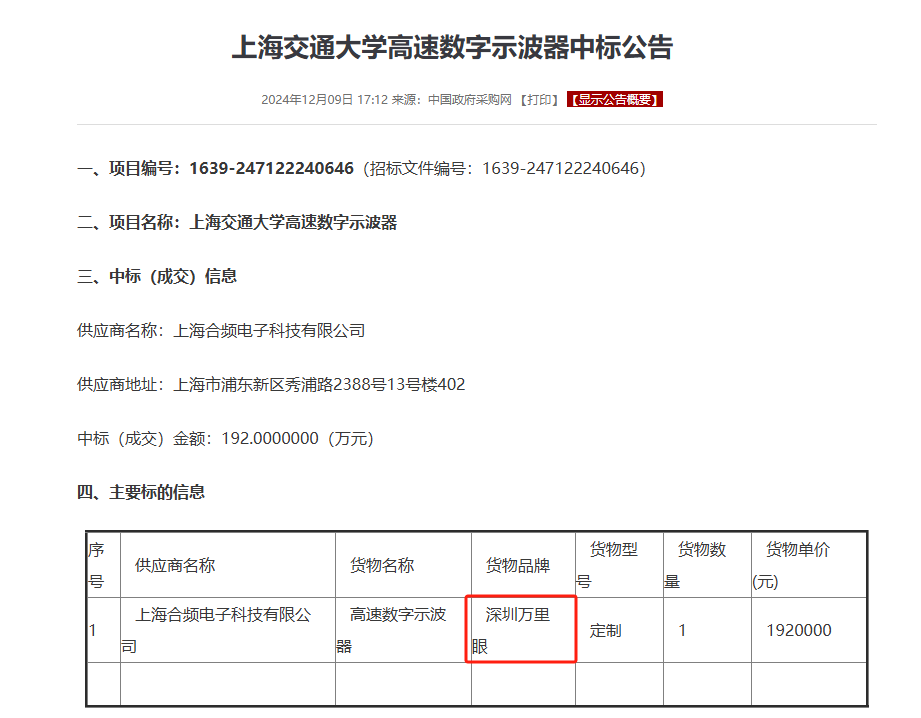Click the 定制 model cell
The height and width of the screenshot is (718, 921).
(605, 630)
